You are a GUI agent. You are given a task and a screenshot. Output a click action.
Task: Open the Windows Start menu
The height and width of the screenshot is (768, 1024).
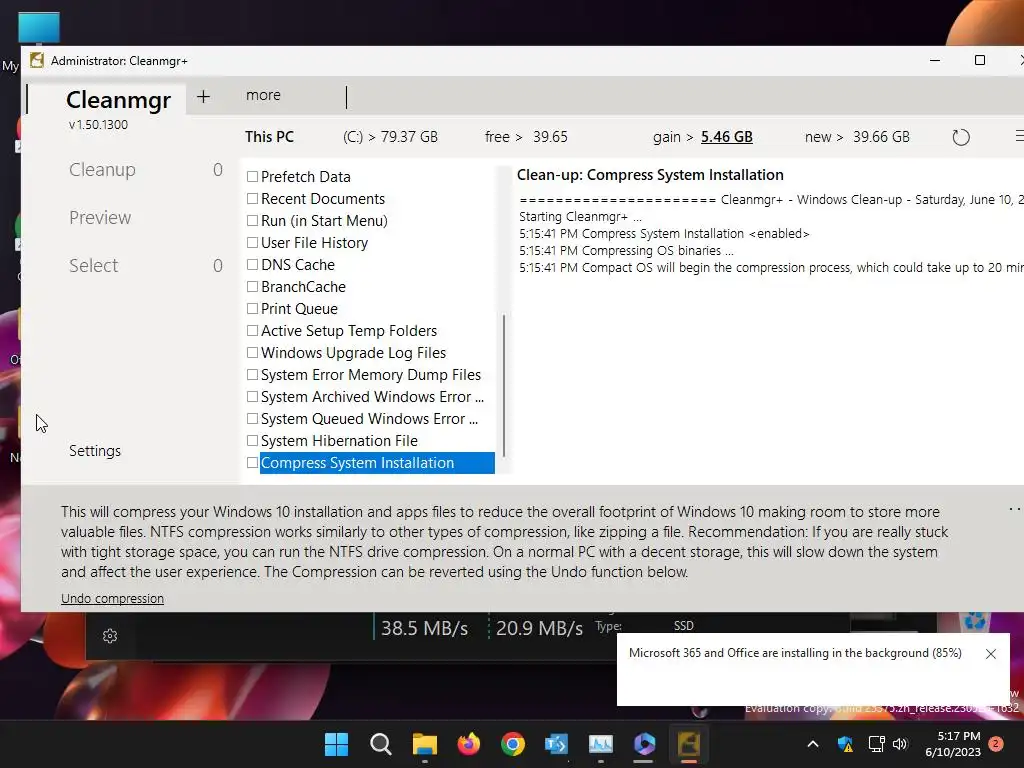tap(336, 744)
